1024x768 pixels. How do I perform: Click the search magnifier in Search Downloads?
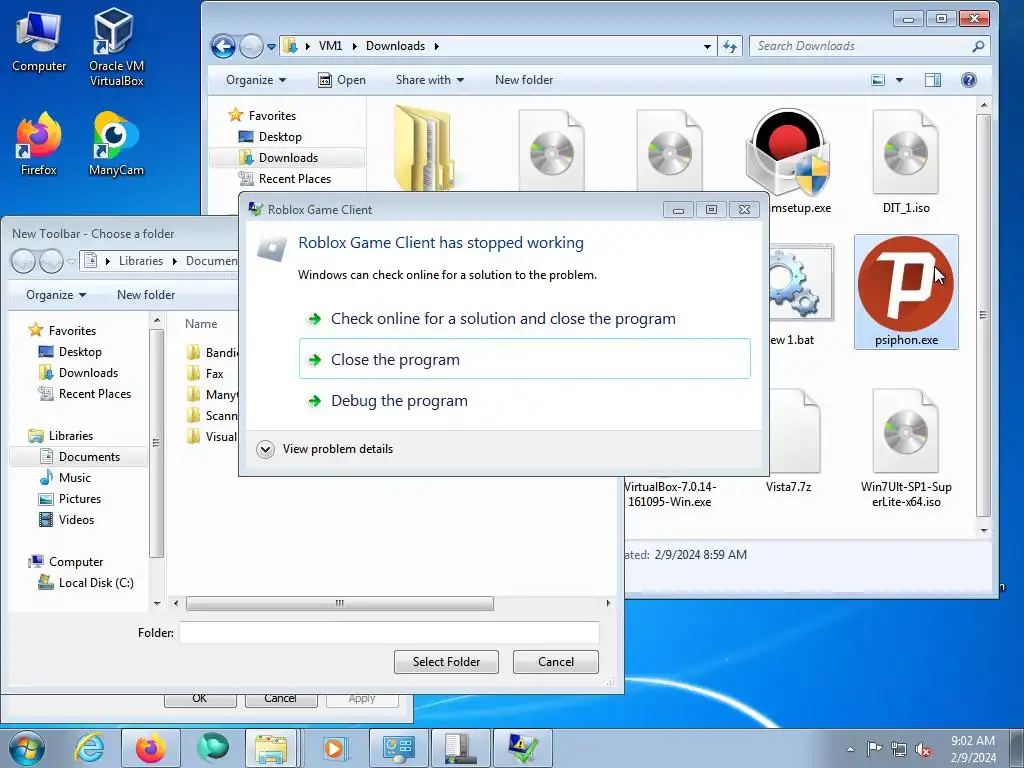(x=978, y=46)
